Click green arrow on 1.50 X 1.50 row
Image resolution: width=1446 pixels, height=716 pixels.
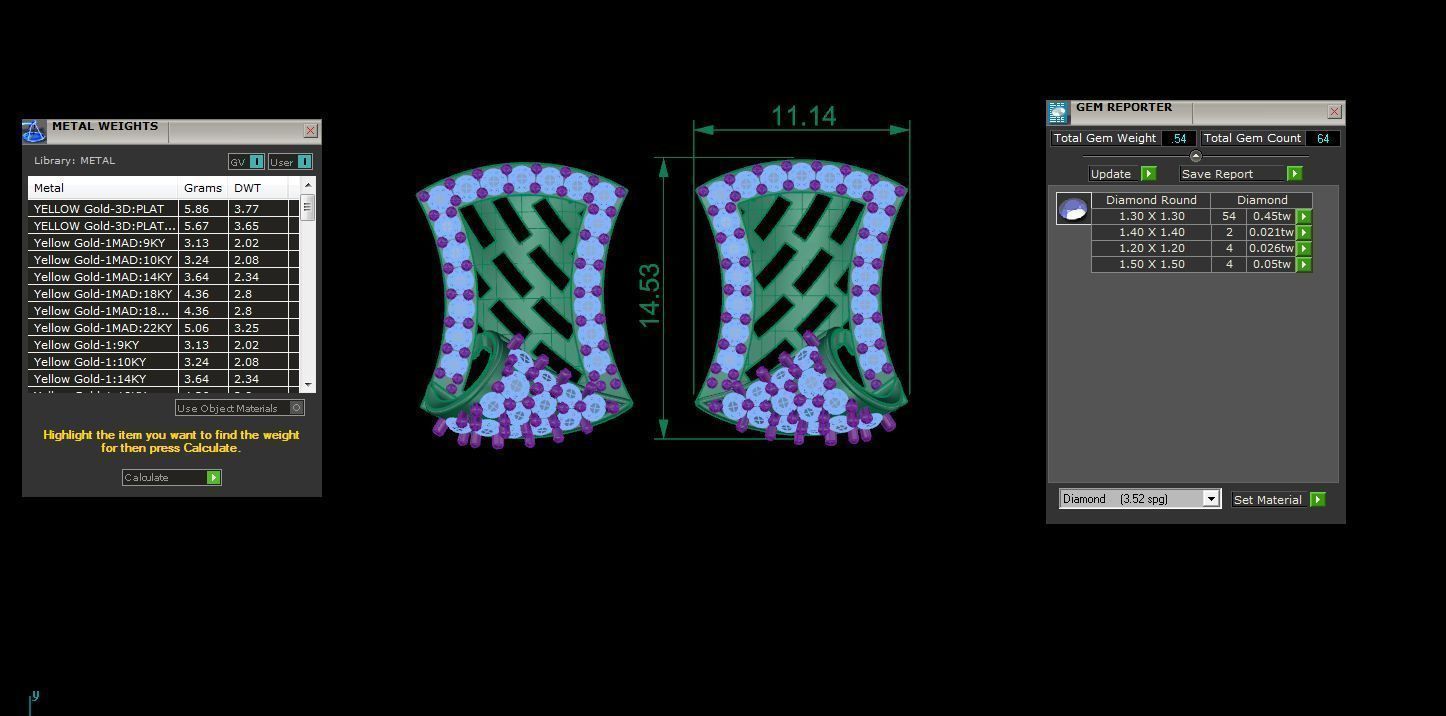1303,264
